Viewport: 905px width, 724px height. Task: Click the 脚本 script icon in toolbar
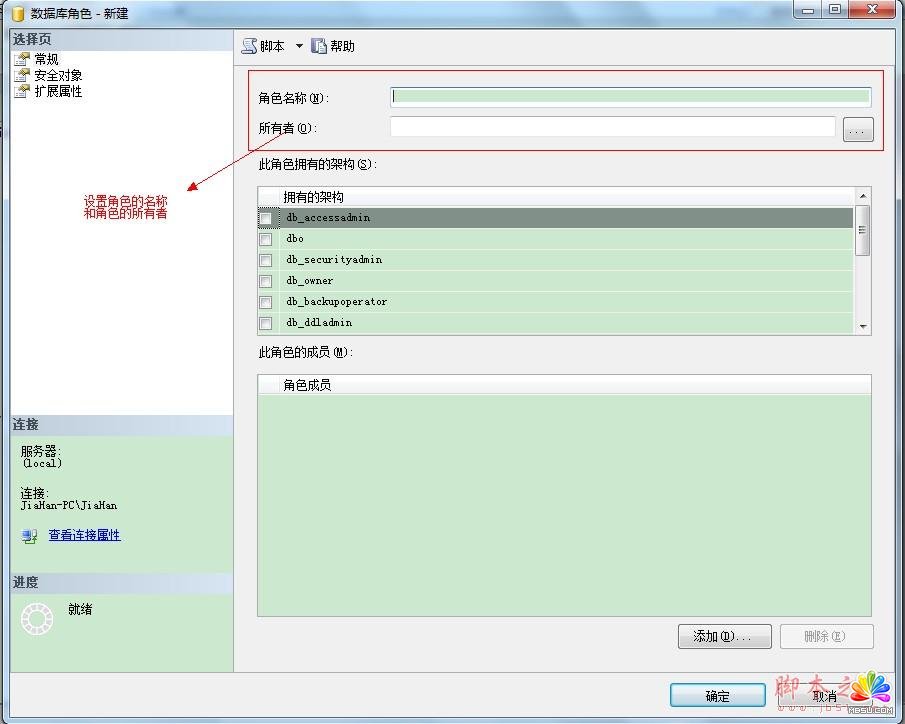249,46
